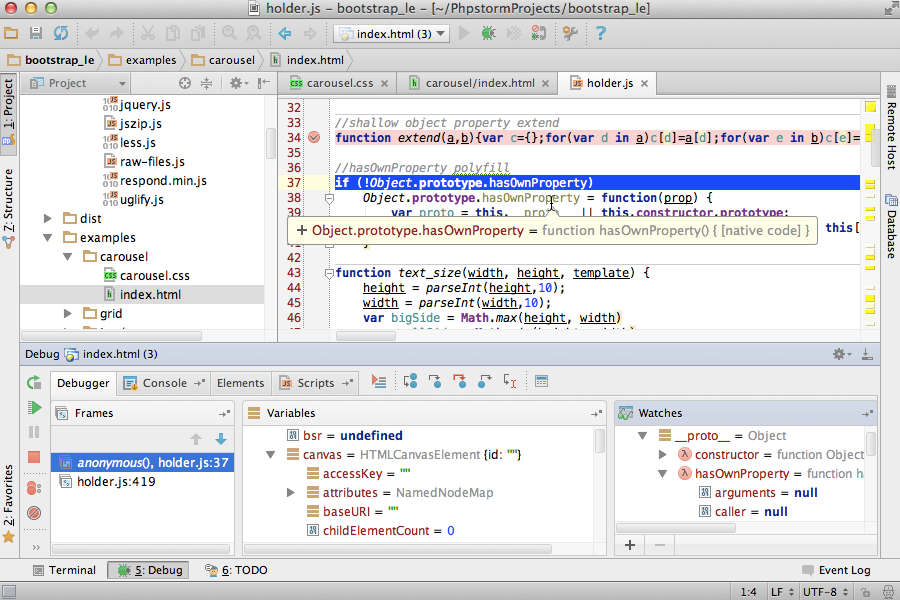Resume program execution in the debugger
The width and height of the screenshot is (900, 600).
(33, 407)
